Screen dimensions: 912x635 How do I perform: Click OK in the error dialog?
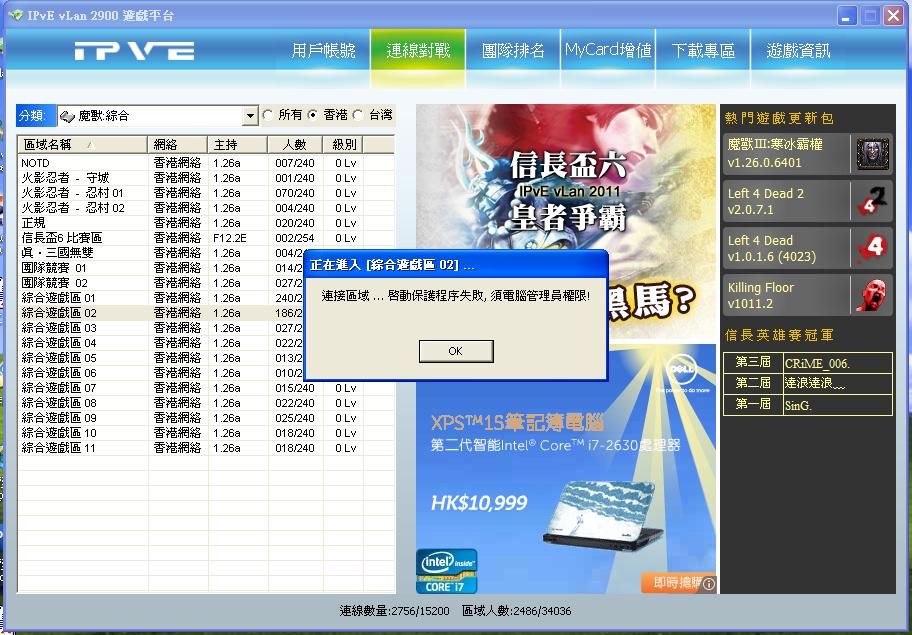pos(456,351)
